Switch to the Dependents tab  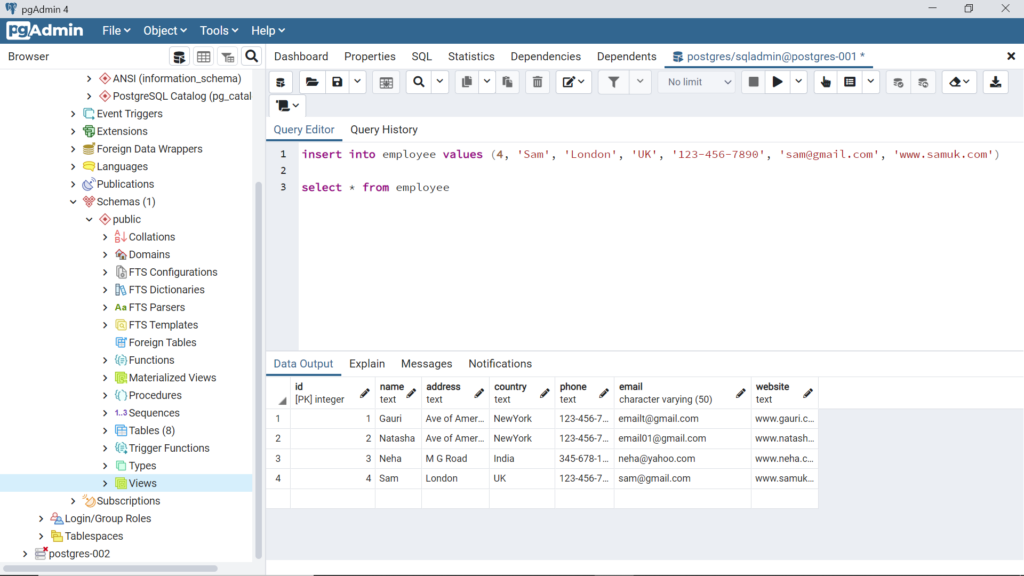click(x=626, y=57)
